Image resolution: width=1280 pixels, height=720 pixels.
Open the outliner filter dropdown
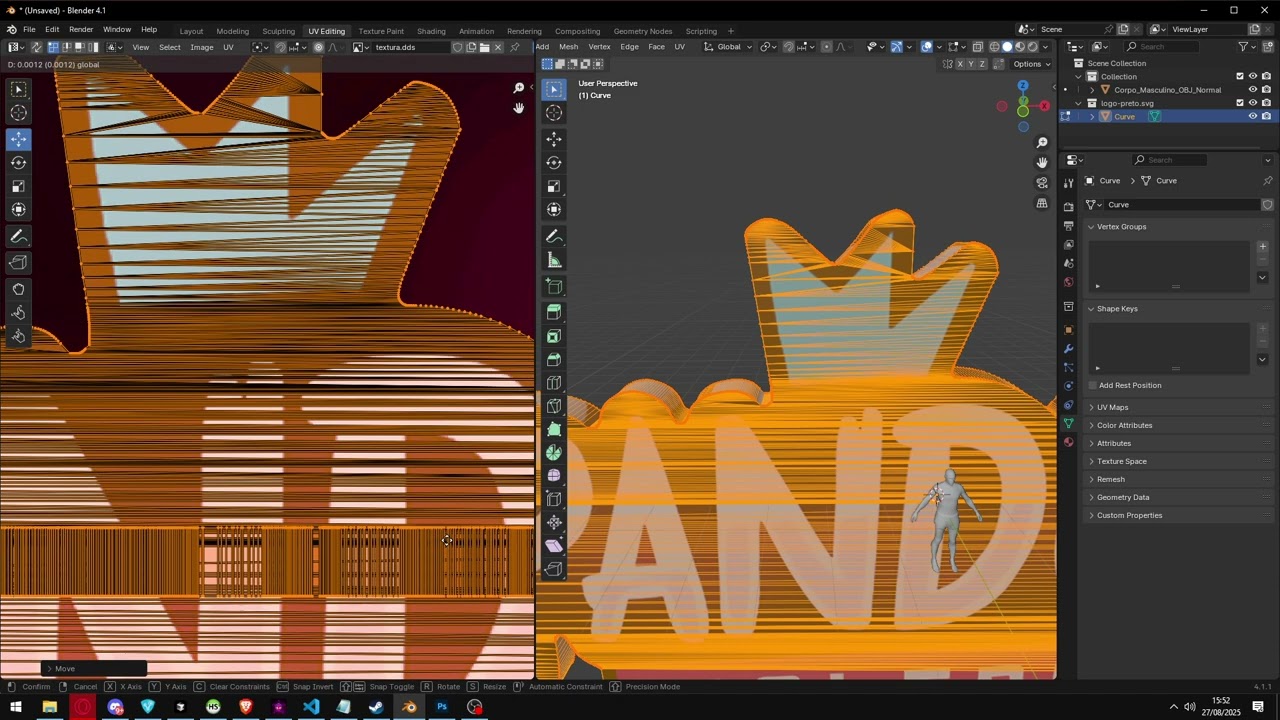[1247, 47]
